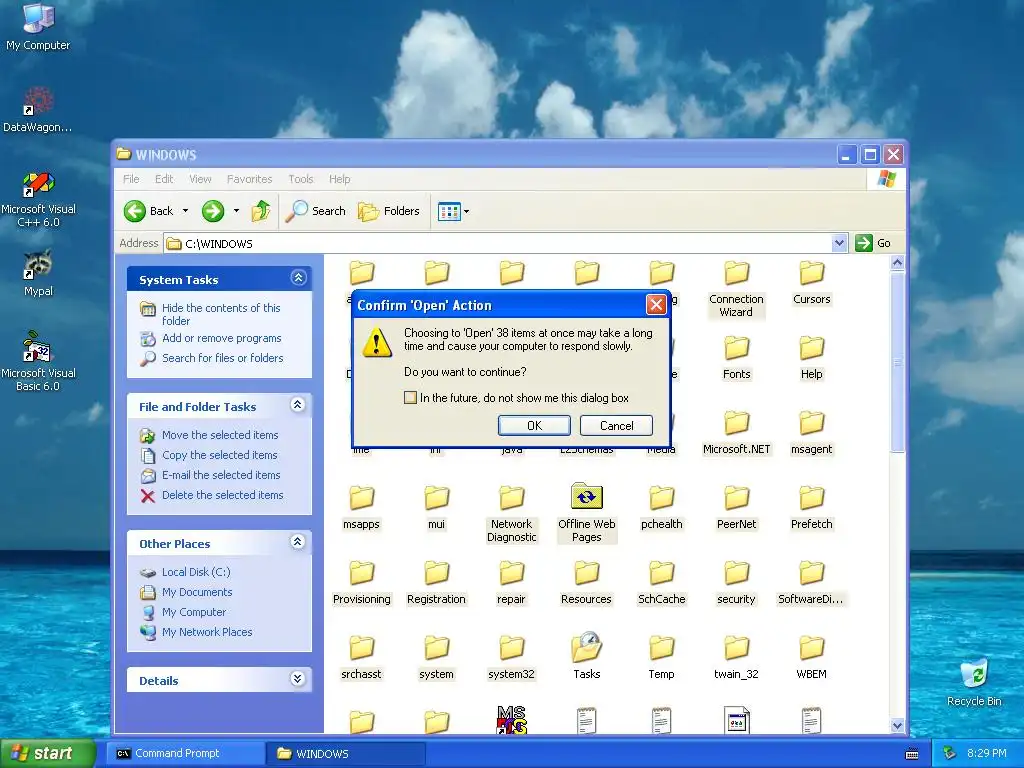Collapse the File and Folder Tasks panel
1024x768 pixels.
(x=298, y=406)
